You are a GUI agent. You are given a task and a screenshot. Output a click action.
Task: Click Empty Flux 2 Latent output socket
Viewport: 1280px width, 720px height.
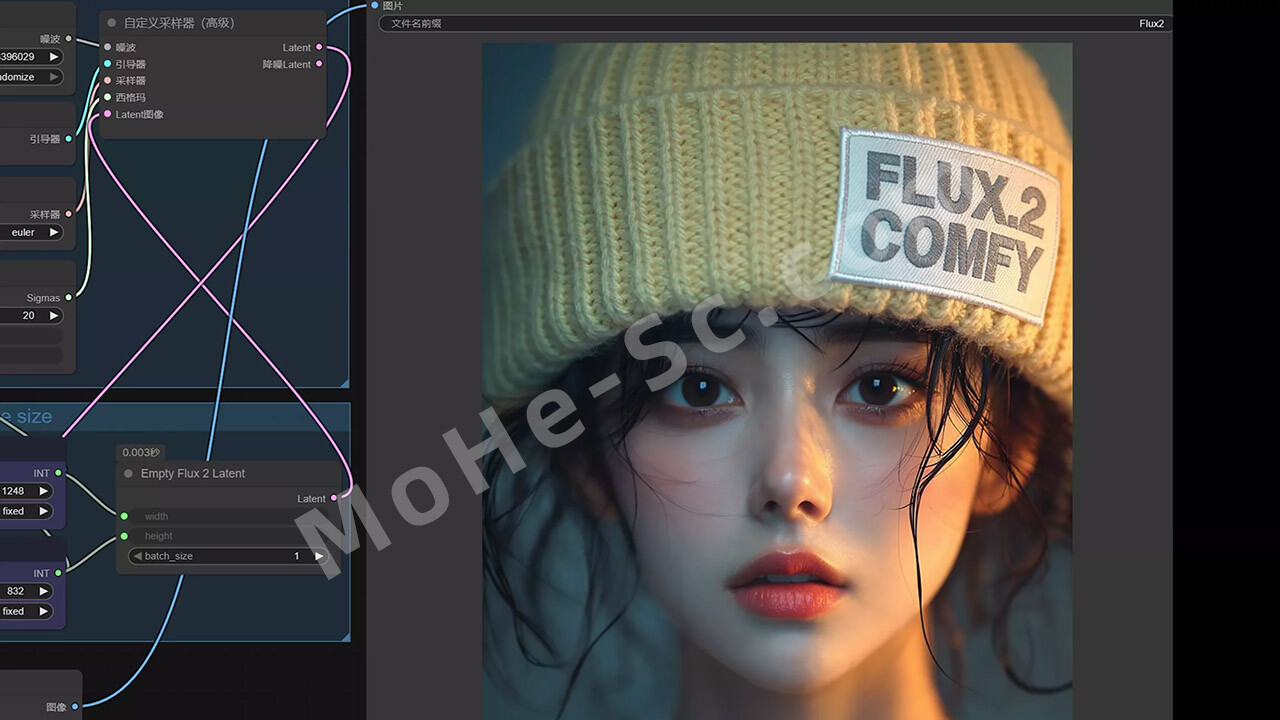333,498
